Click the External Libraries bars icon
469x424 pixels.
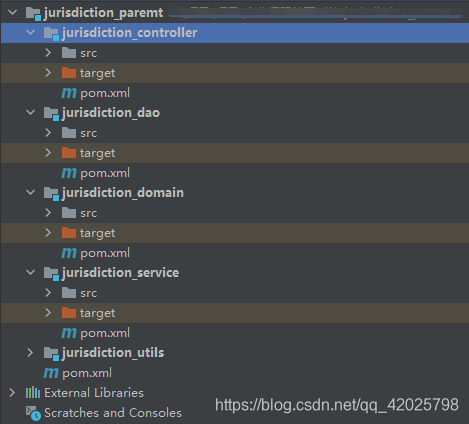coord(33,393)
